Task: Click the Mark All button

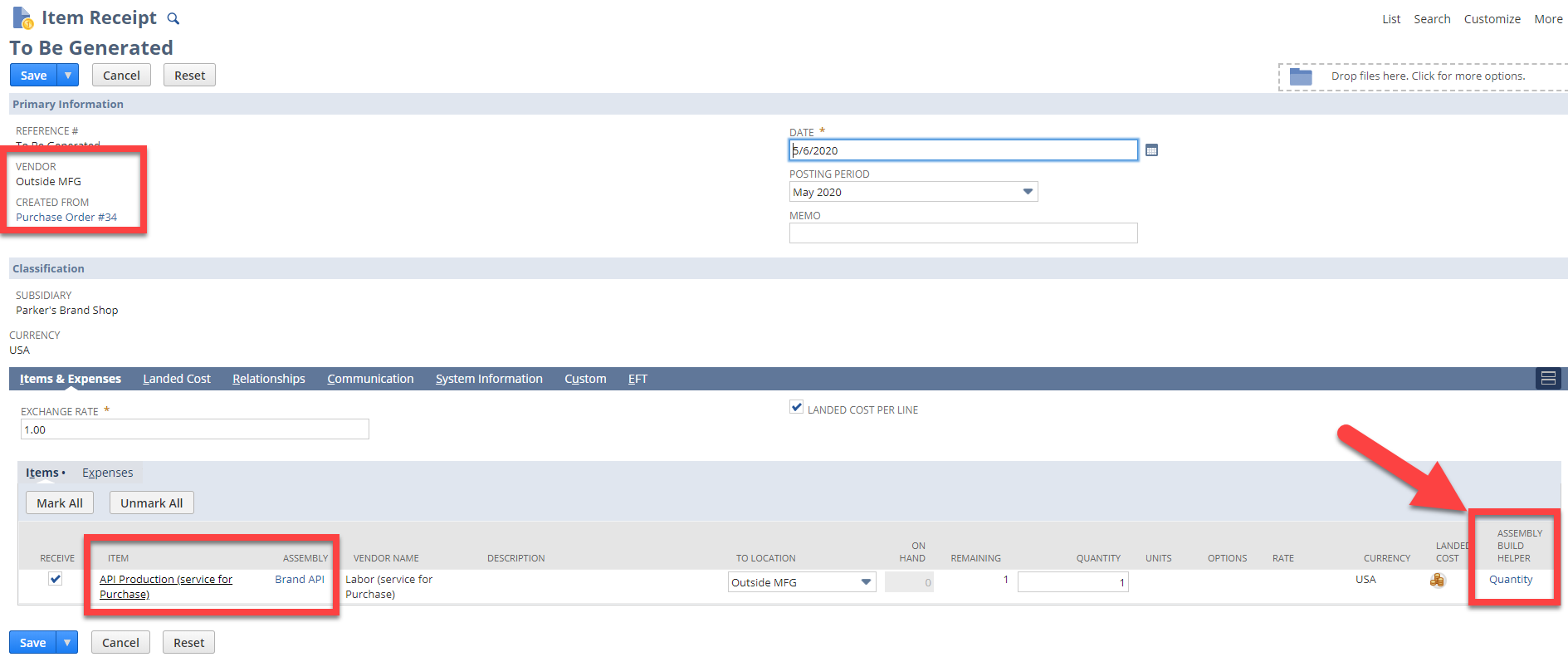Action: point(60,503)
